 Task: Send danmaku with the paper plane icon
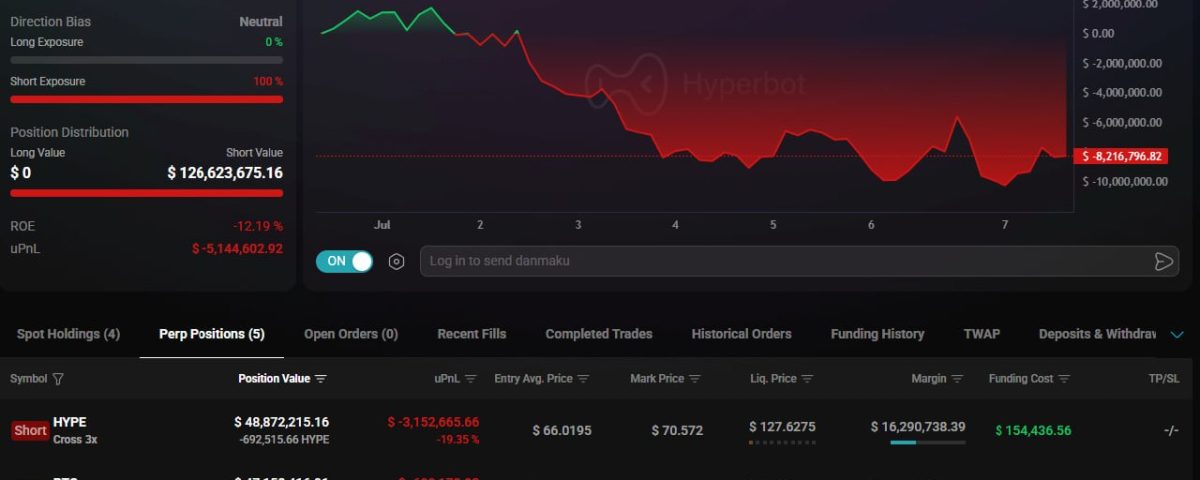click(1163, 261)
